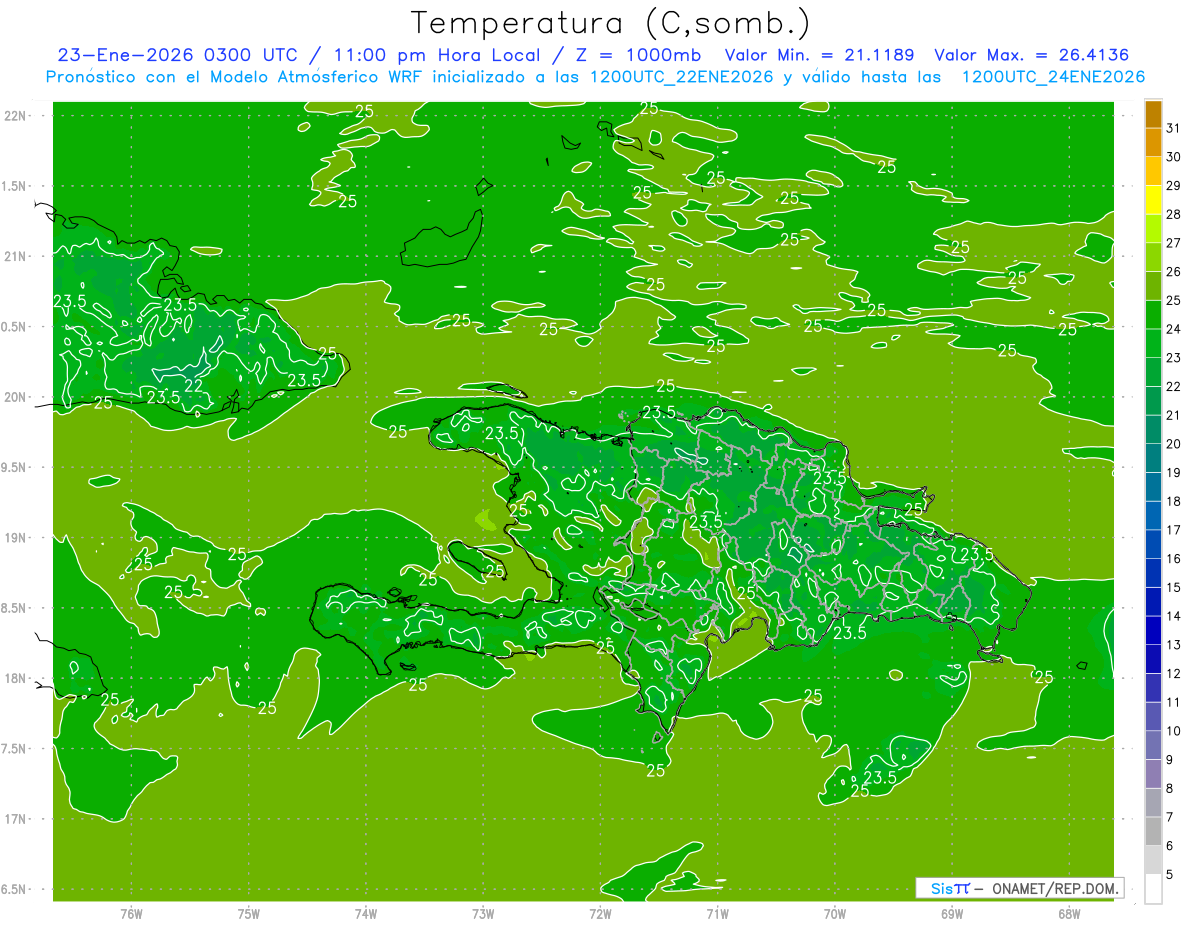Image resolution: width=1200 pixels, height=927 pixels.
Task: Pick the green swatch between 24 and 25
Action: click(x=1153, y=315)
